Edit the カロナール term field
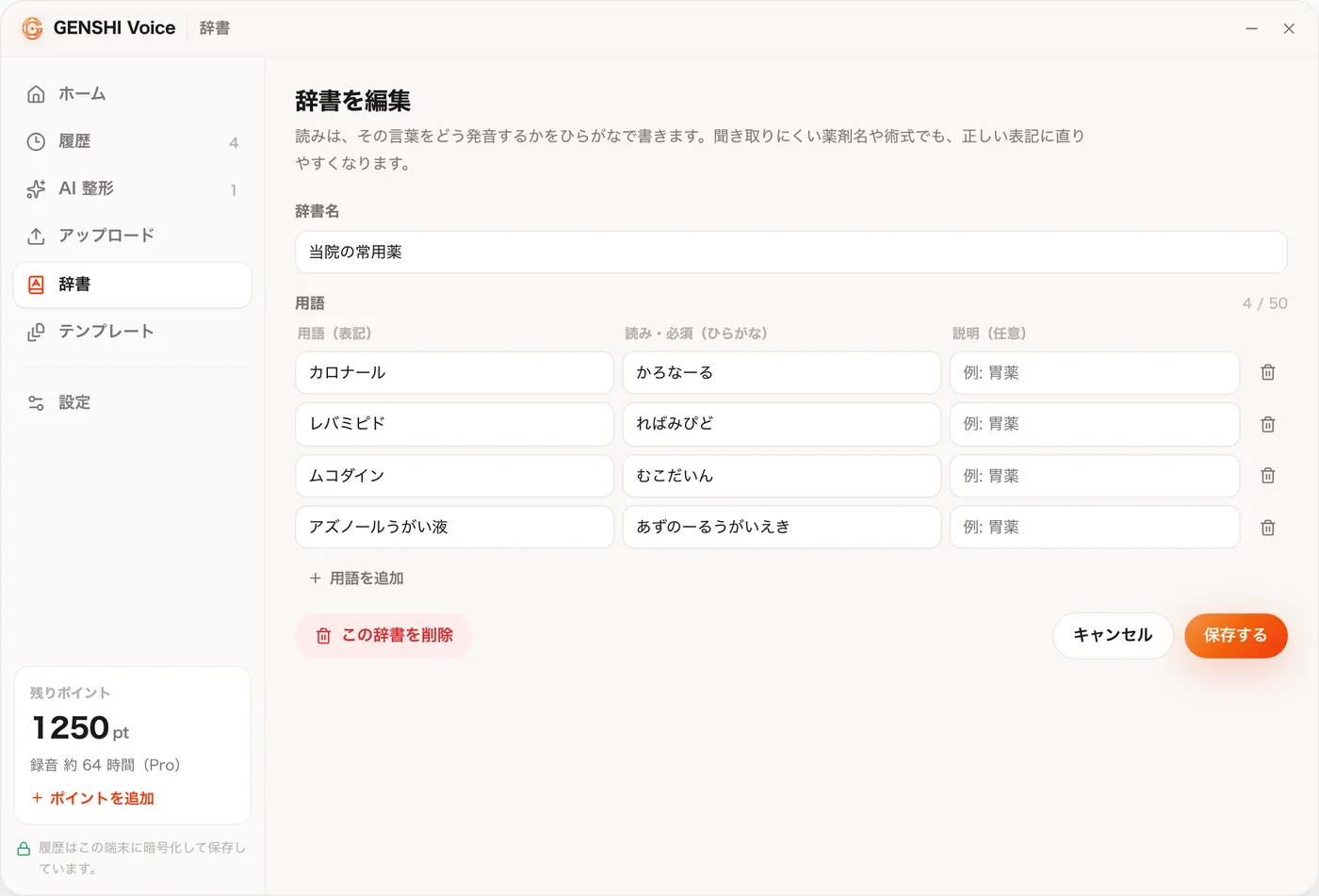 pyautogui.click(x=454, y=372)
